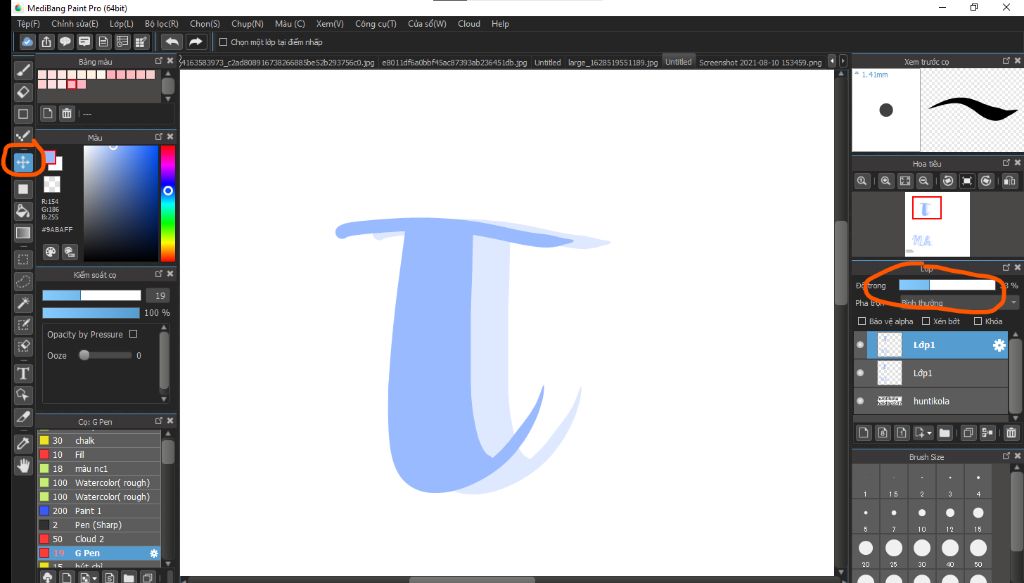Open the Tệp(F) menu
The height and width of the screenshot is (583, 1024).
28,24
